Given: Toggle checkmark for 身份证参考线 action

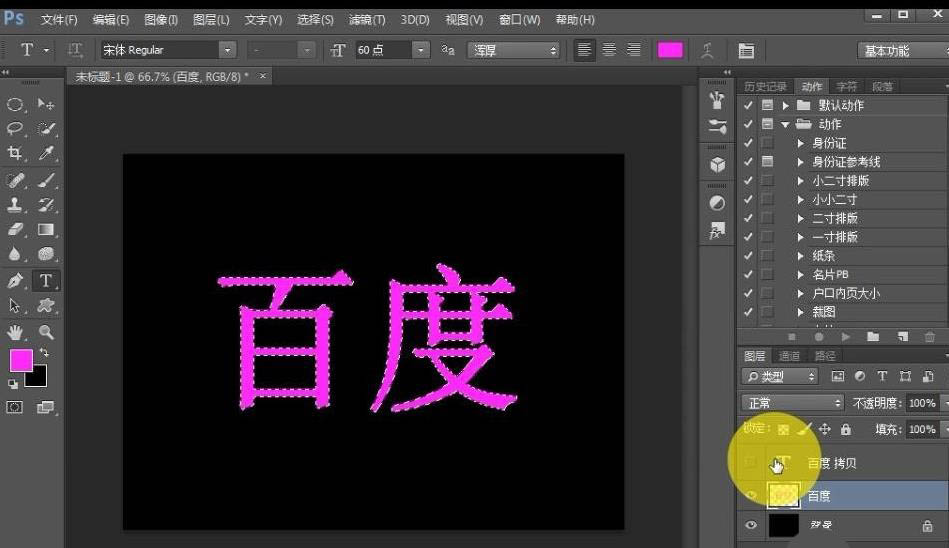Looking at the screenshot, I should click(x=749, y=162).
